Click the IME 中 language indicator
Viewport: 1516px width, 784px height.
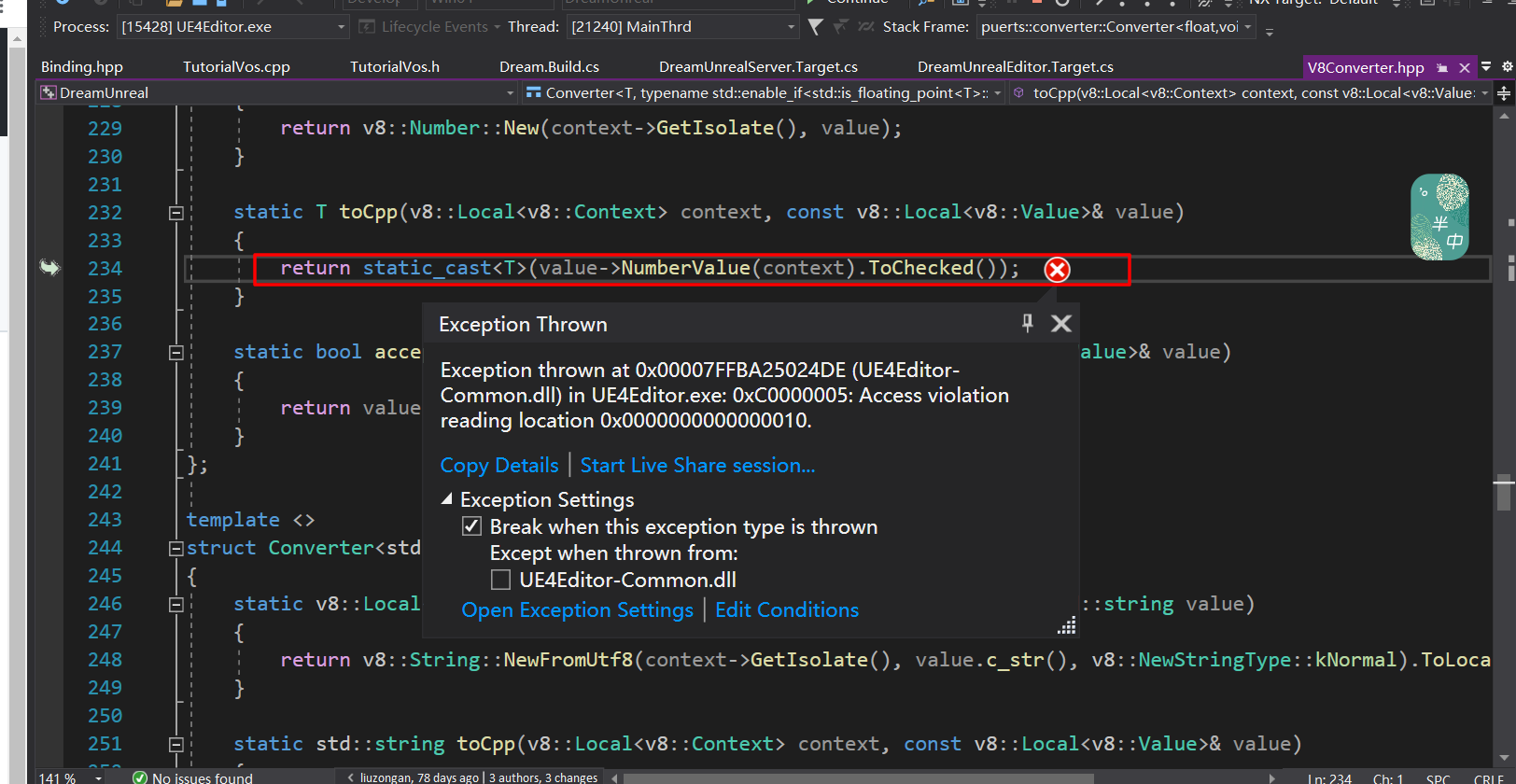pos(1454,242)
